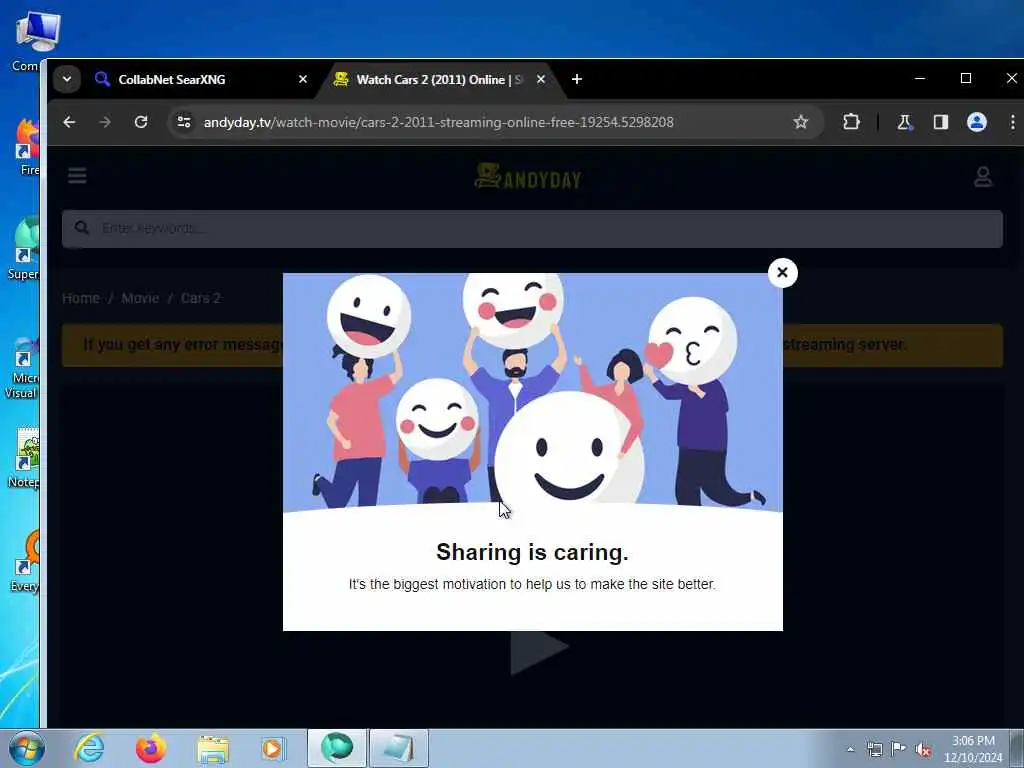Open the taskbar clock and date
1024x768 pixels.
click(x=972, y=749)
